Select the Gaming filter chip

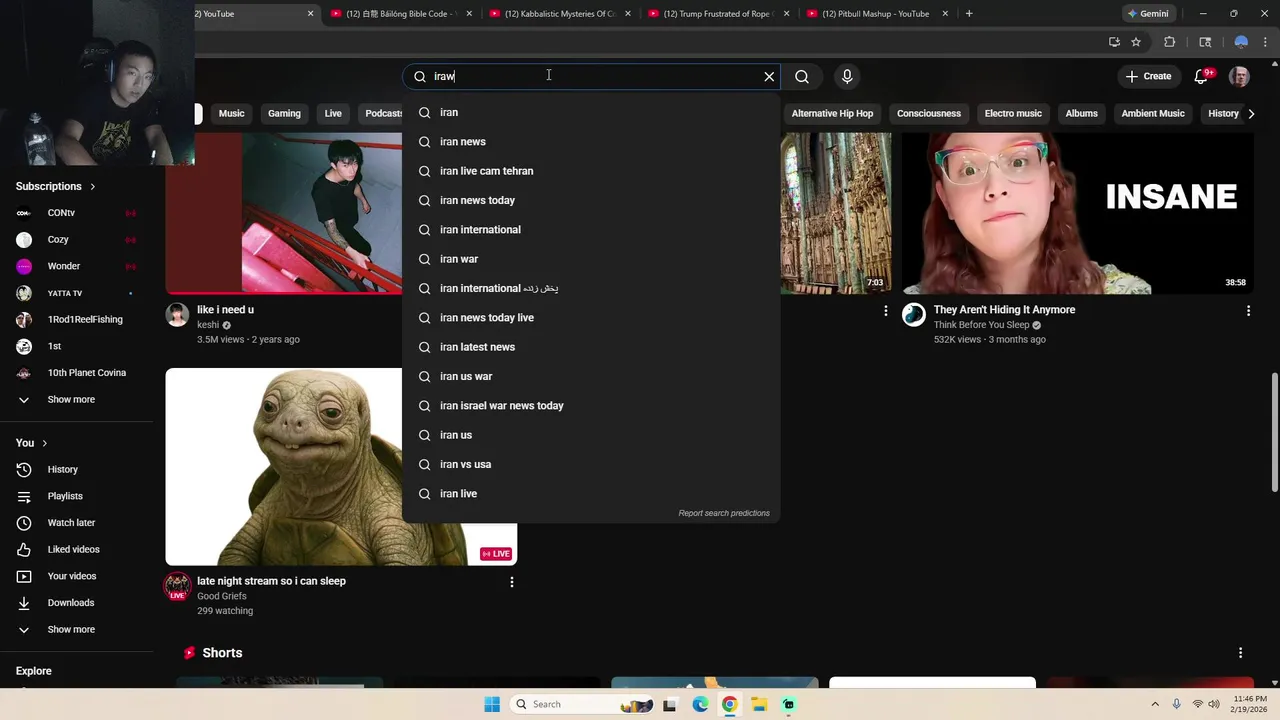[x=284, y=113]
